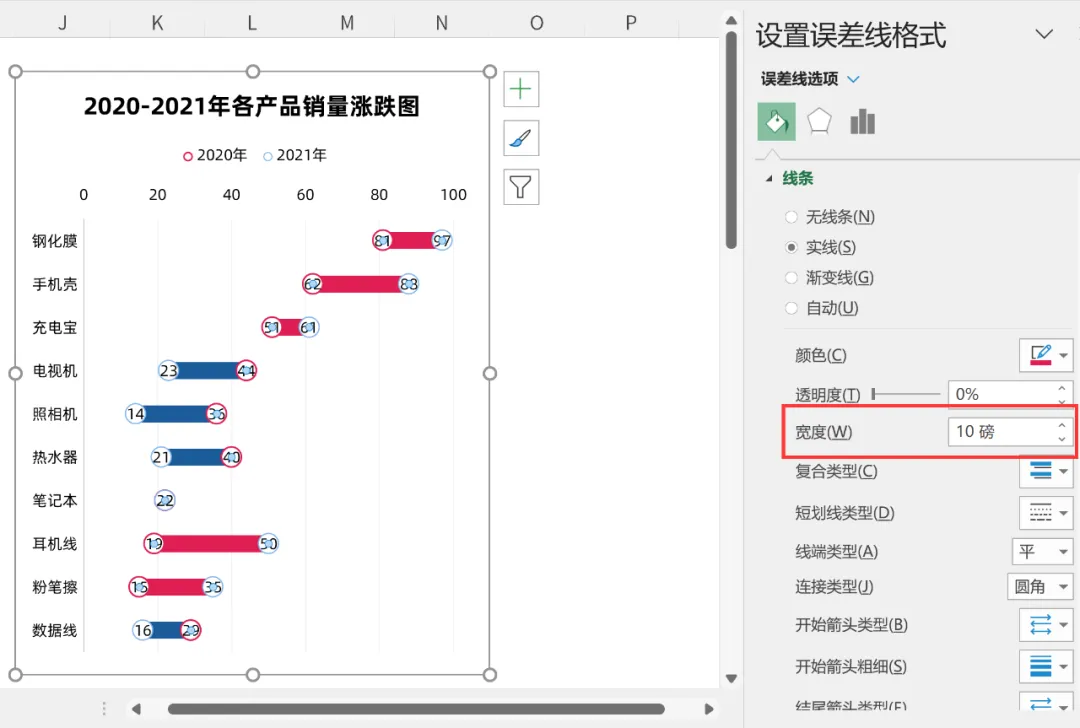
Task: Click the Chart Elements plus icon
Action: tap(521, 89)
